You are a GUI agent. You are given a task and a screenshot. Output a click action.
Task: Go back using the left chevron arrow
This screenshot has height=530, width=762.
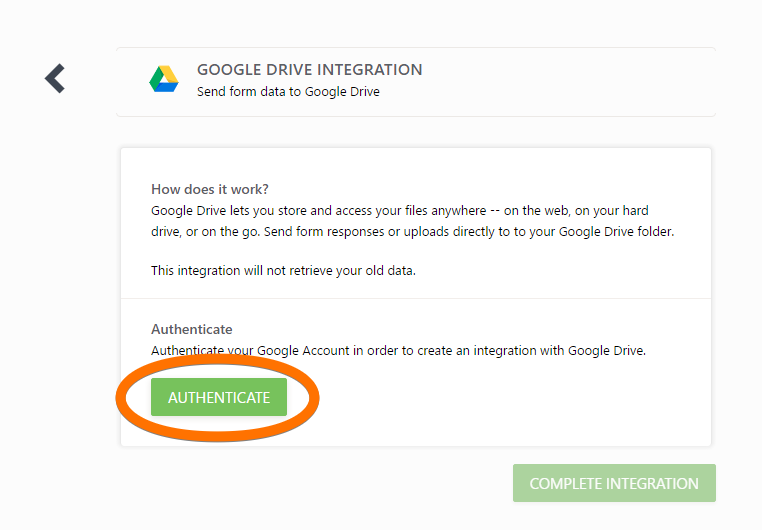click(55, 78)
